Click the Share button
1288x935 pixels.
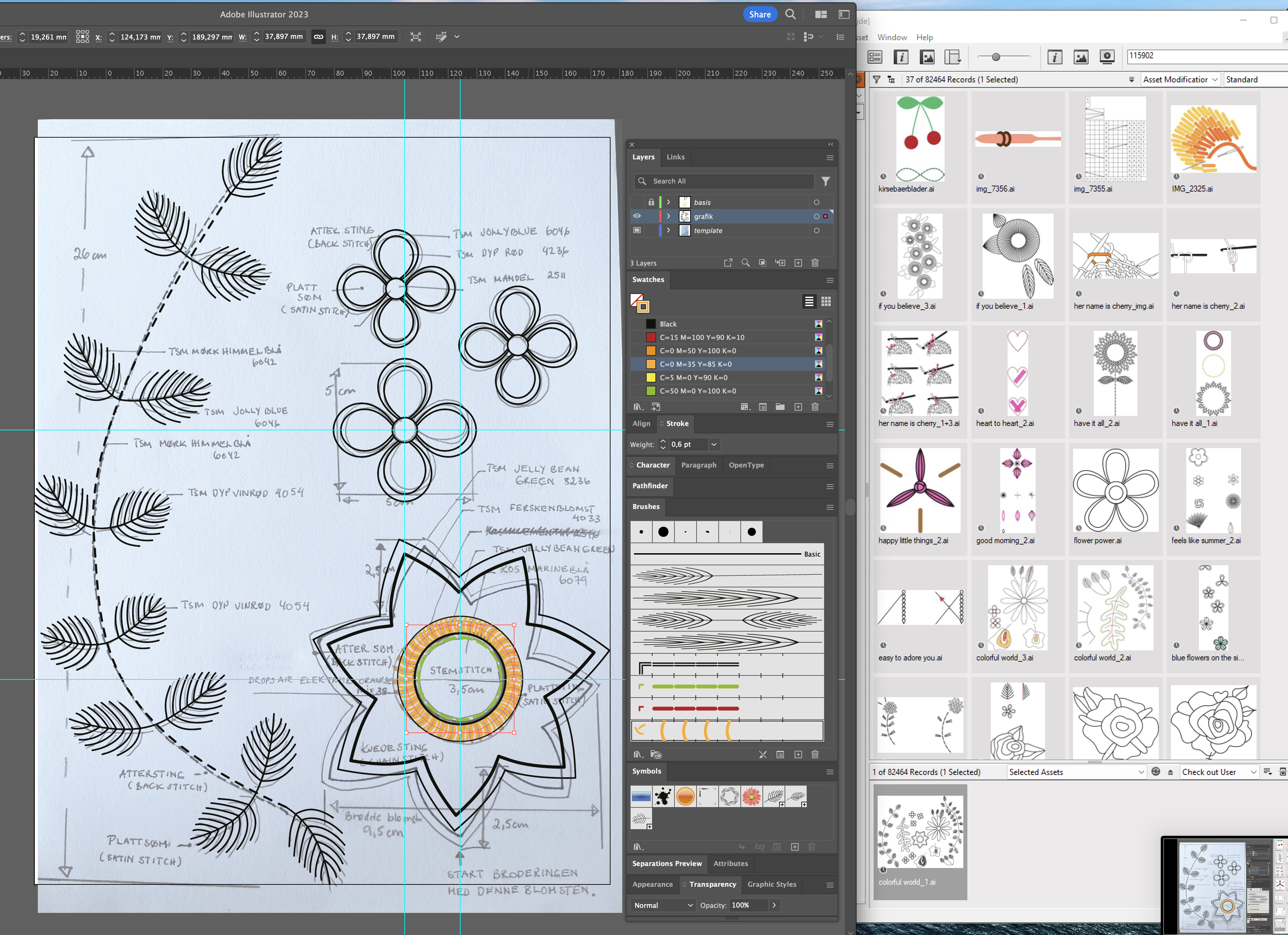[760, 14]
